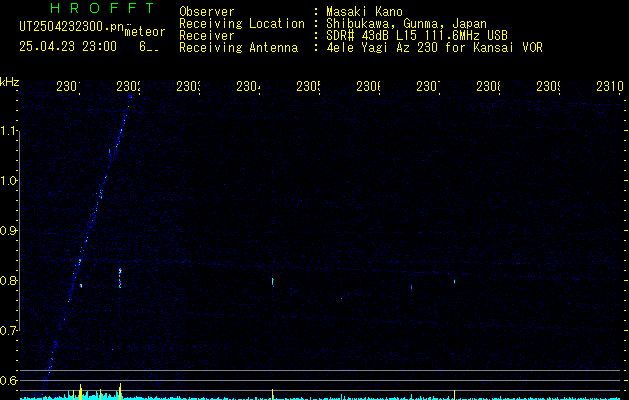Image resolution: width=629 pixels, height=400 pixels.
Task: Click the kHz axis unit label
Action: [x=9, y=82]
